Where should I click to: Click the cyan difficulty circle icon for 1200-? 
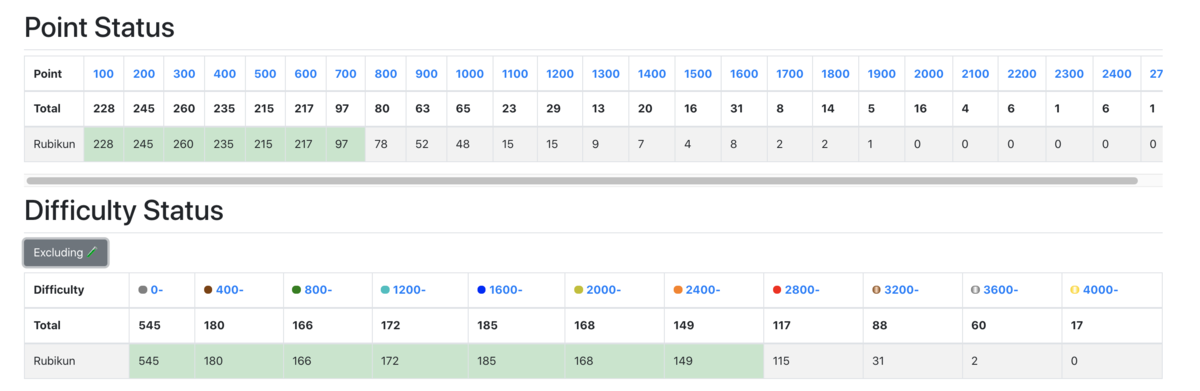tap(386, 290)
